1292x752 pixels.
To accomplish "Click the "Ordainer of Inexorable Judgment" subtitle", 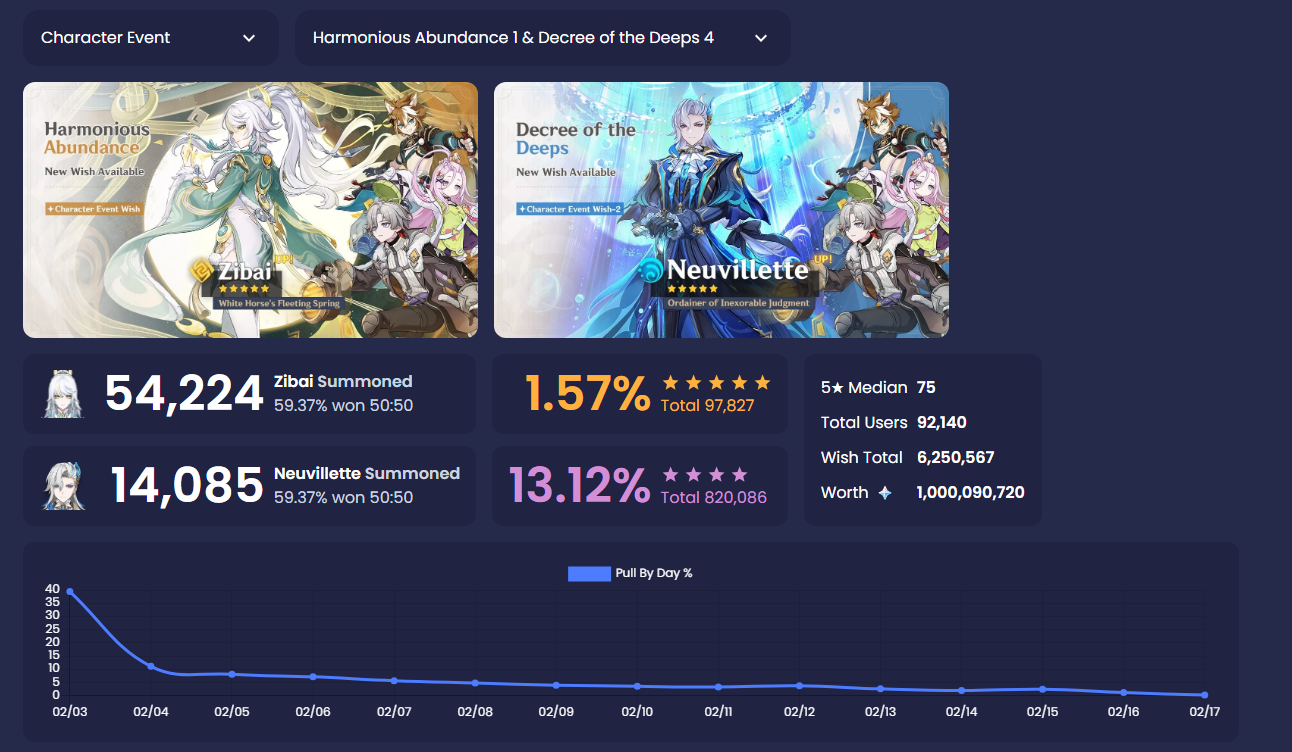I will pos(739,303).
